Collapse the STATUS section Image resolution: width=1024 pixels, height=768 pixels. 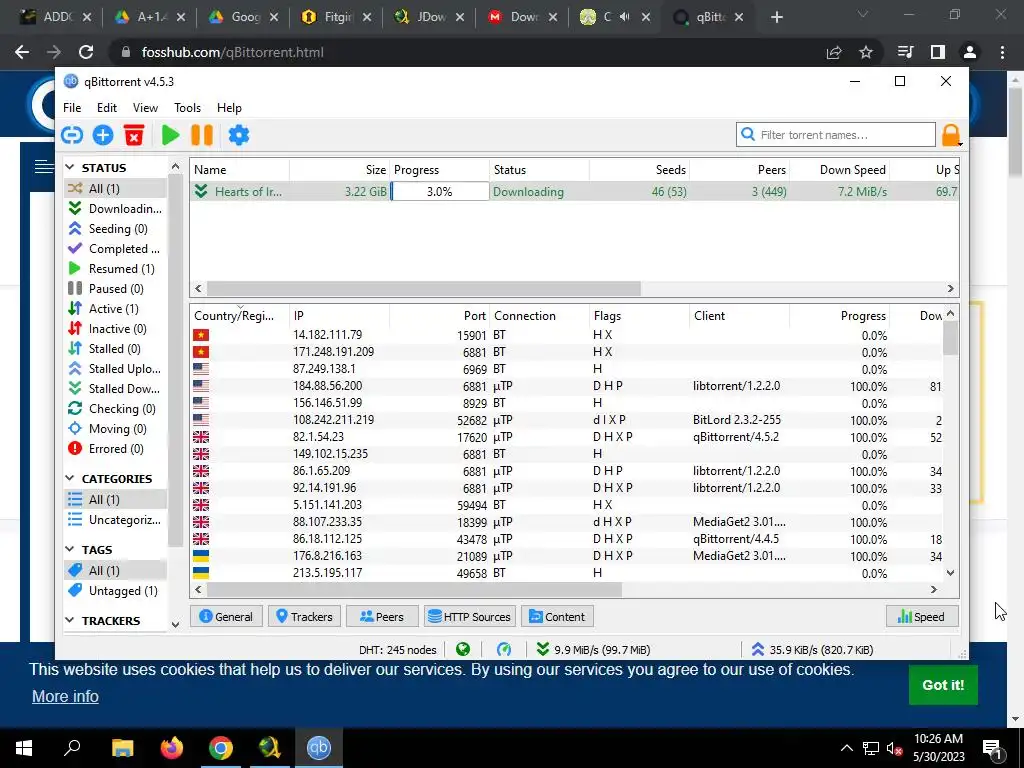pyautogui.click(x=70, y=168)
